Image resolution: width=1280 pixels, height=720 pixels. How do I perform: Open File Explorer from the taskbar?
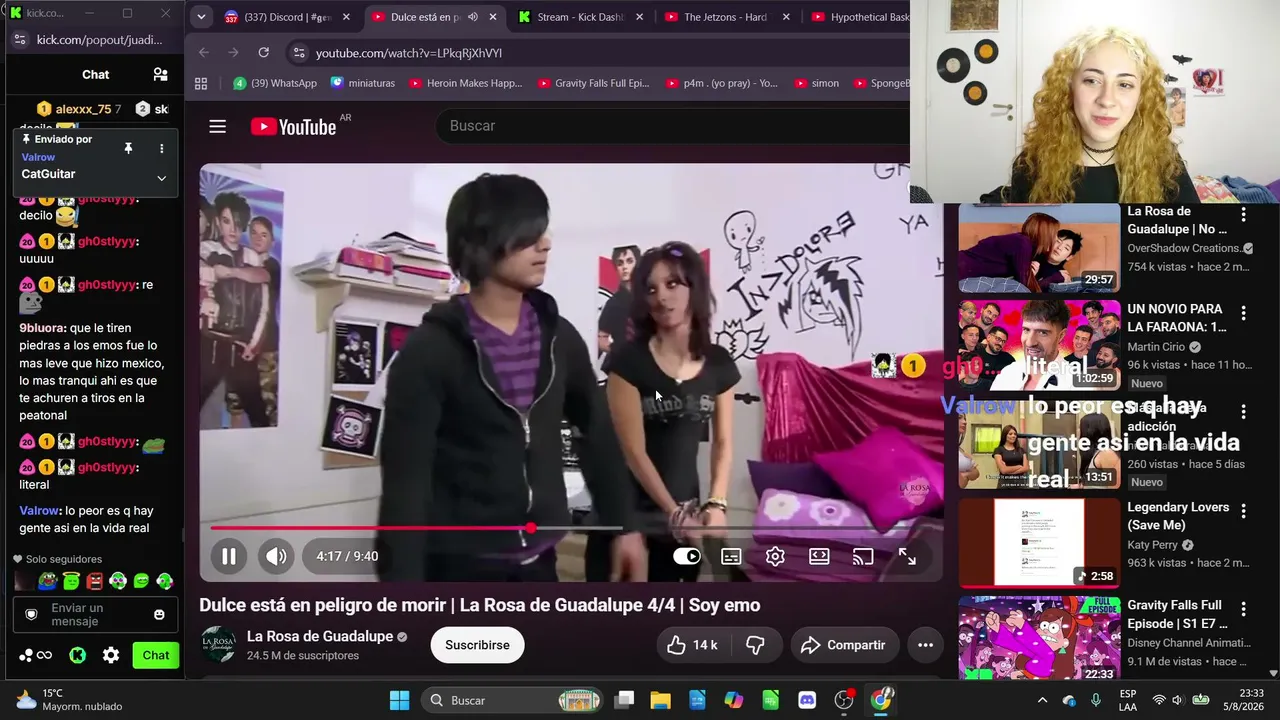coord(660,700)
